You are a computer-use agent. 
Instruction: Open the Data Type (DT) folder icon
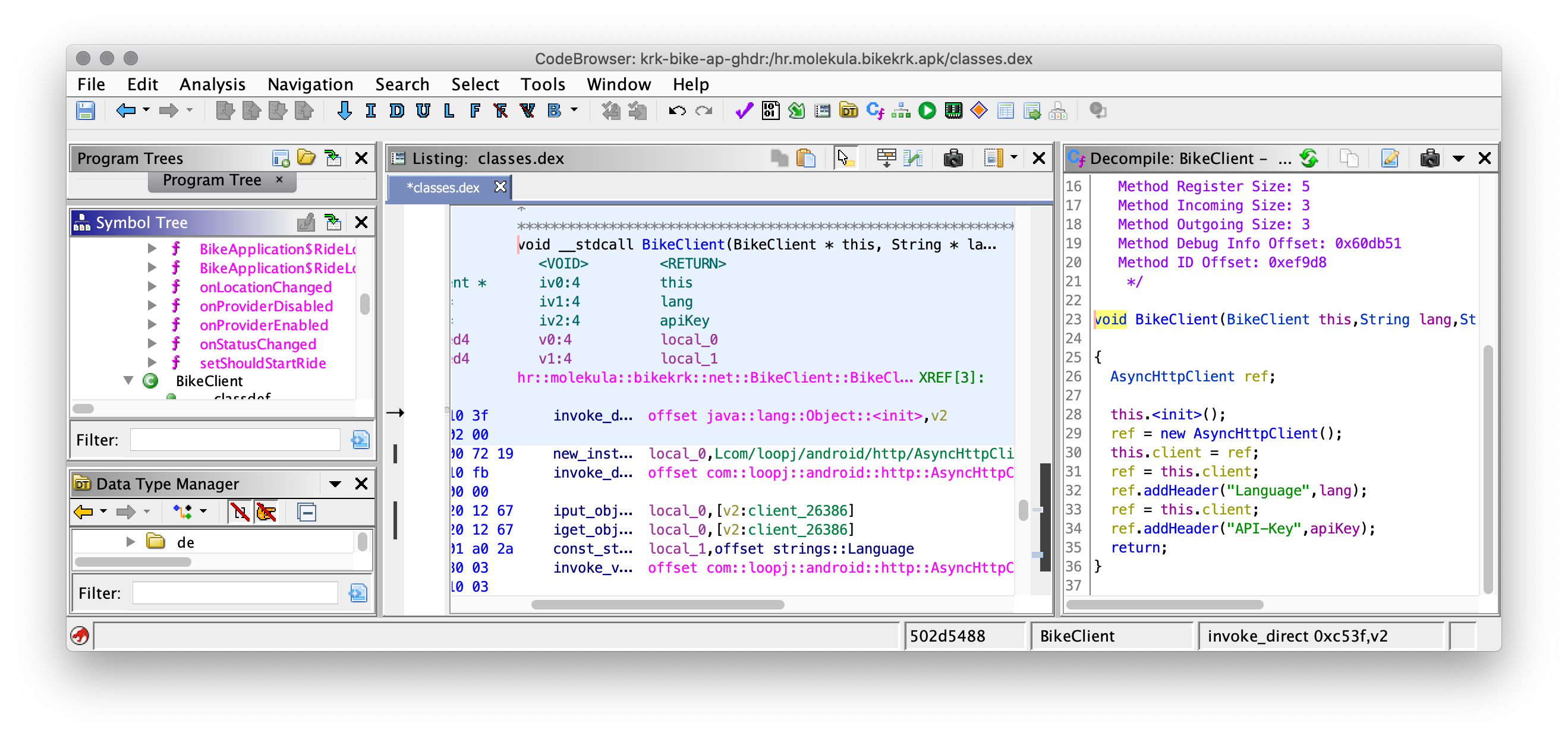coord(849,110)
